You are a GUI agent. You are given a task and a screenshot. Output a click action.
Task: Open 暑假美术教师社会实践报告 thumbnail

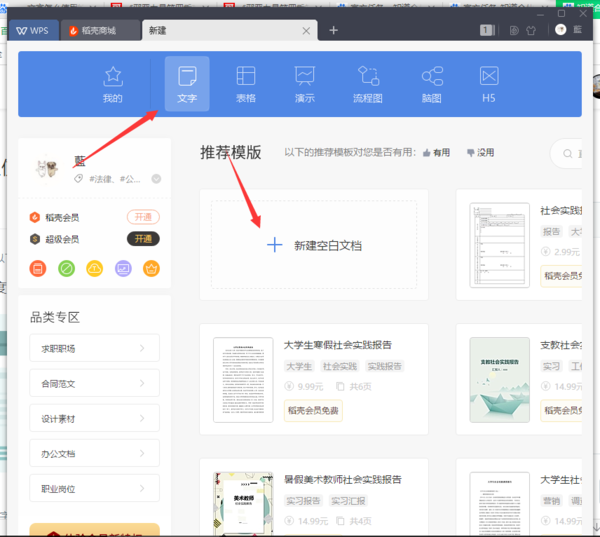pos(243,503)
